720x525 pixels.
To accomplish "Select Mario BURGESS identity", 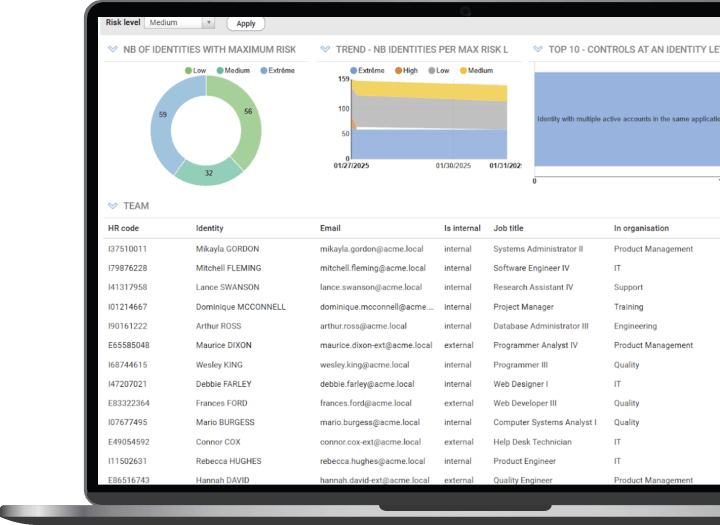I will [225, 423].
